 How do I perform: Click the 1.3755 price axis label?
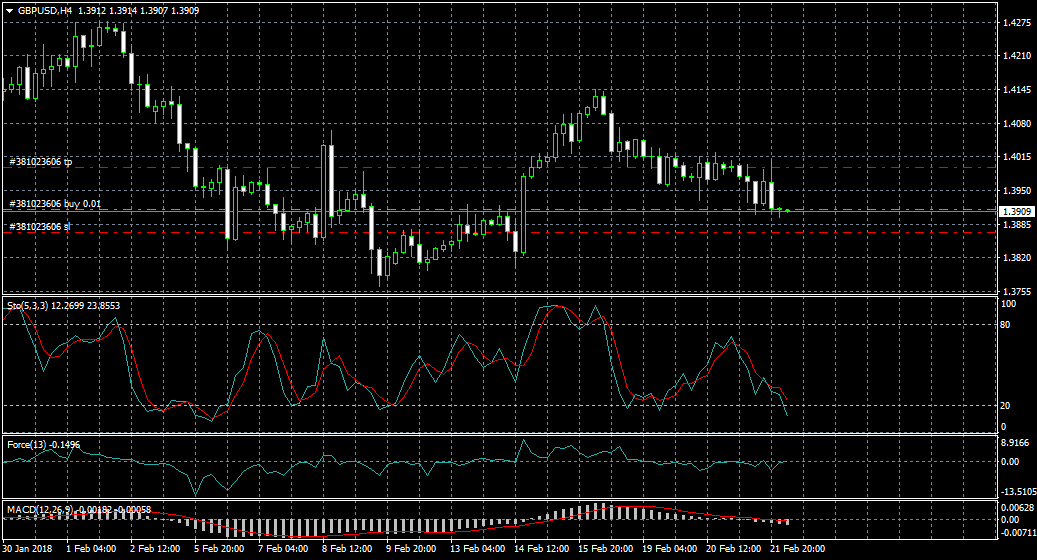click(x=1016, y=292)
